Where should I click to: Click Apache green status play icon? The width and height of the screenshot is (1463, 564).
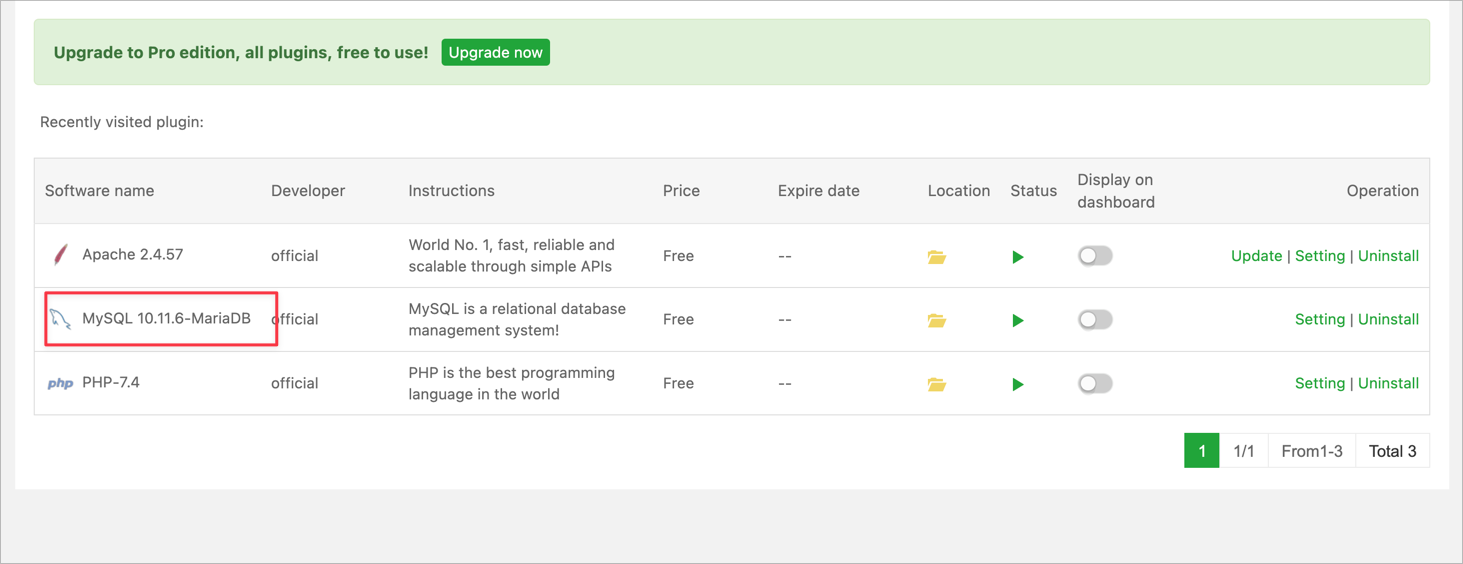(1018, 257)
